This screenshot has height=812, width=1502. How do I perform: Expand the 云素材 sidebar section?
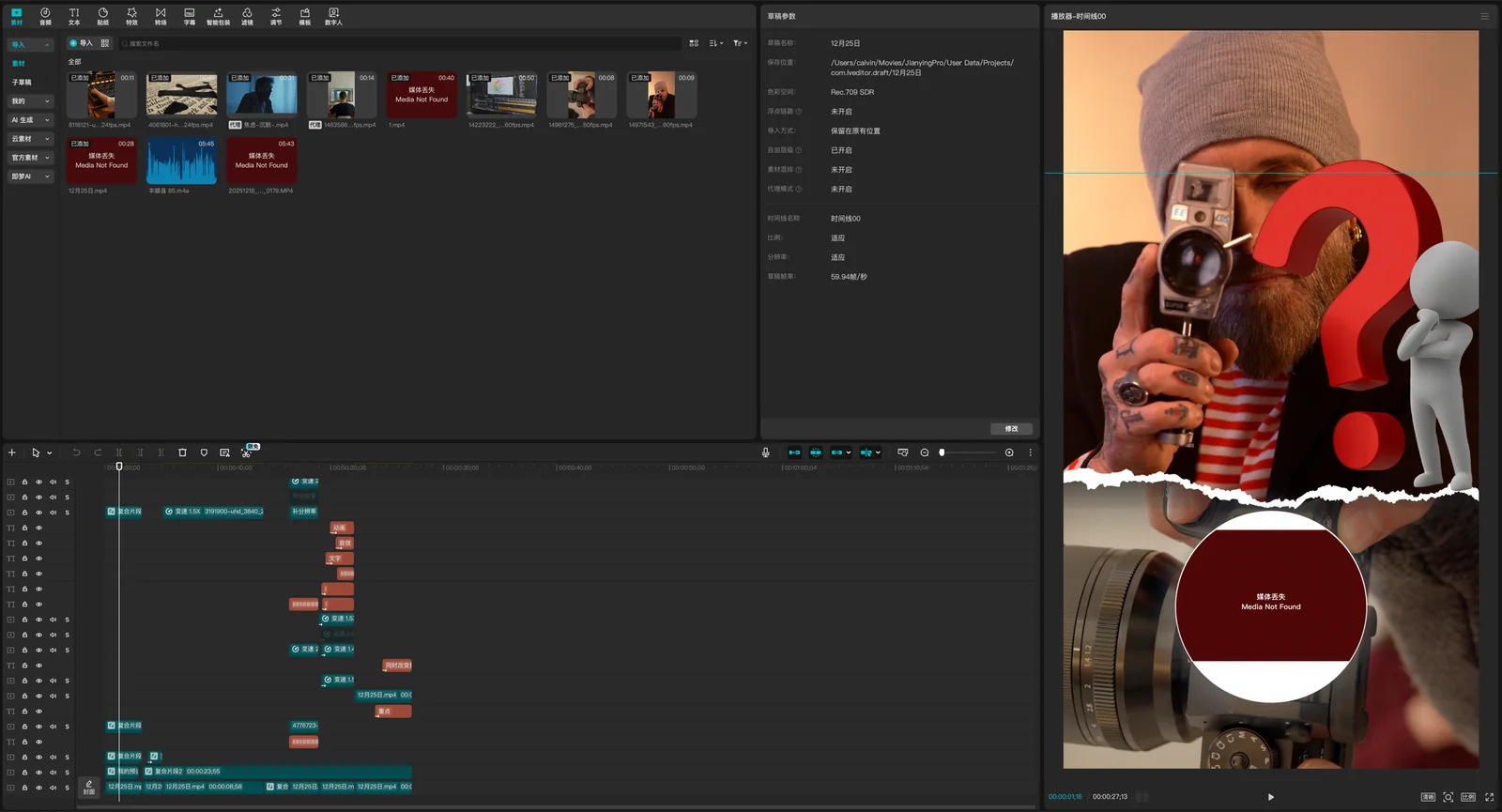[x=30, y=139]
